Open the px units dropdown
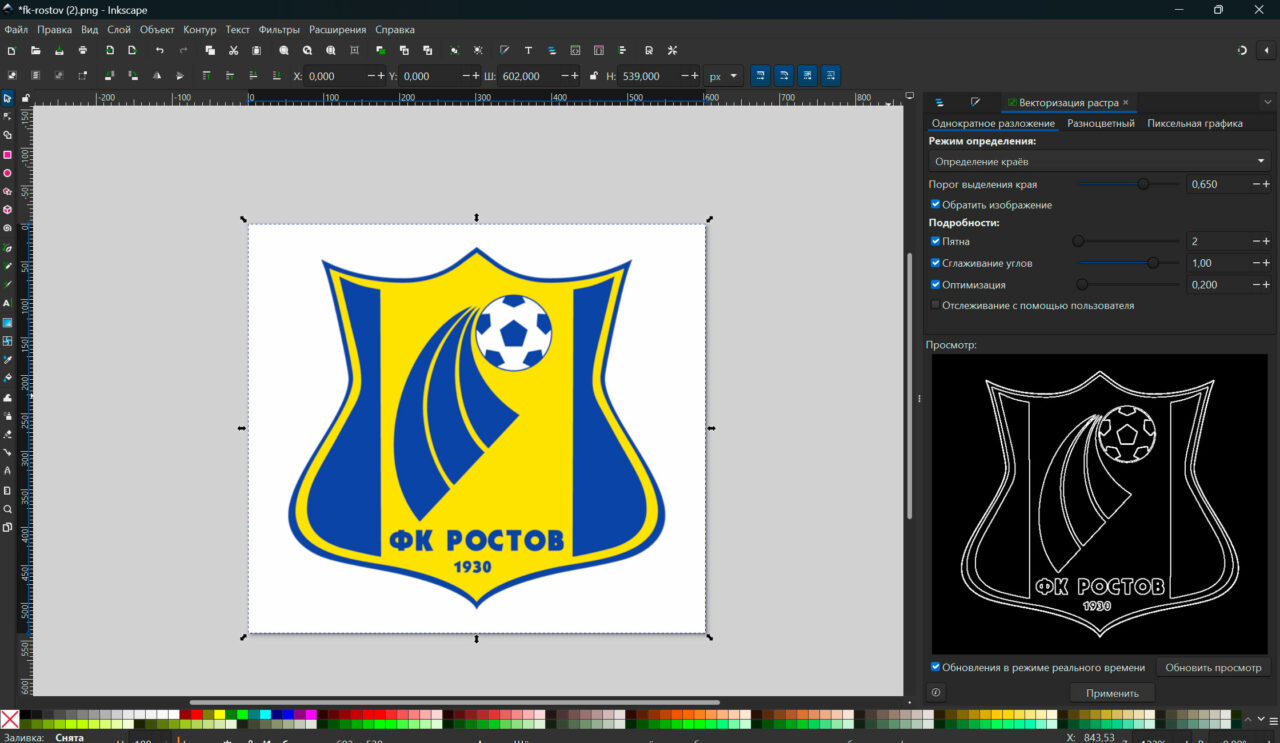The image size is (1280, 743). [x=723, y=76]
